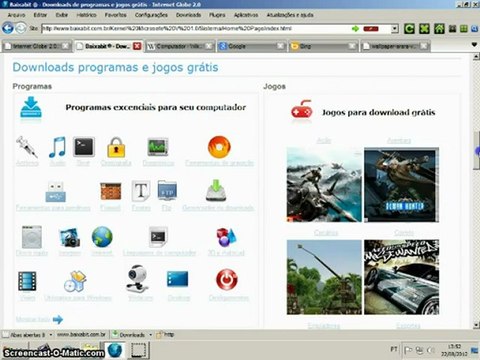Close the active Baixabit tab
Viewport: 480px width, 360px height.
click(137, 46)
